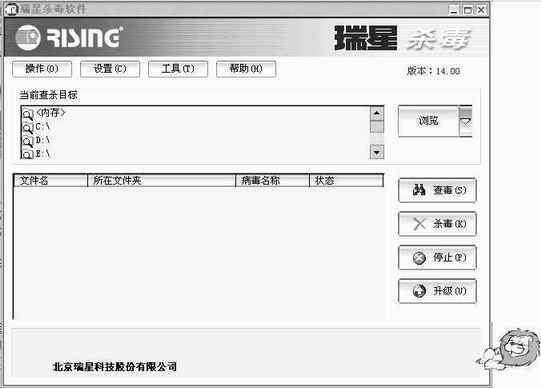
Task: Click the title bar application icon
Action: [11, 9]
